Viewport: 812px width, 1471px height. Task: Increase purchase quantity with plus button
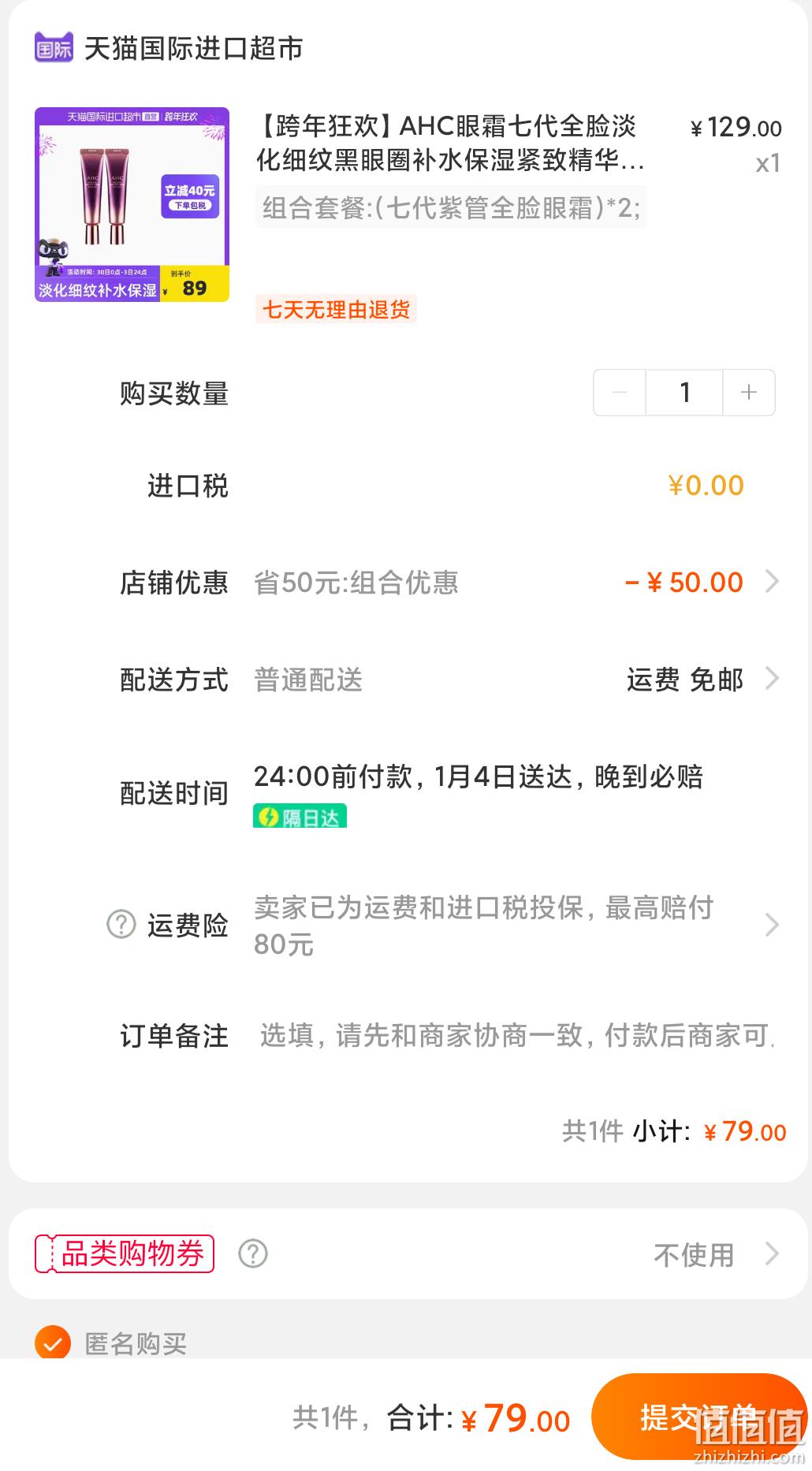pos(749,392)
